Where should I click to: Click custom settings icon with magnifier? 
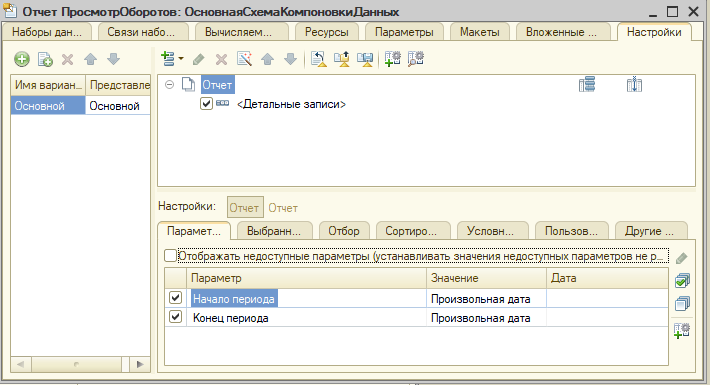tap(415, 59)
